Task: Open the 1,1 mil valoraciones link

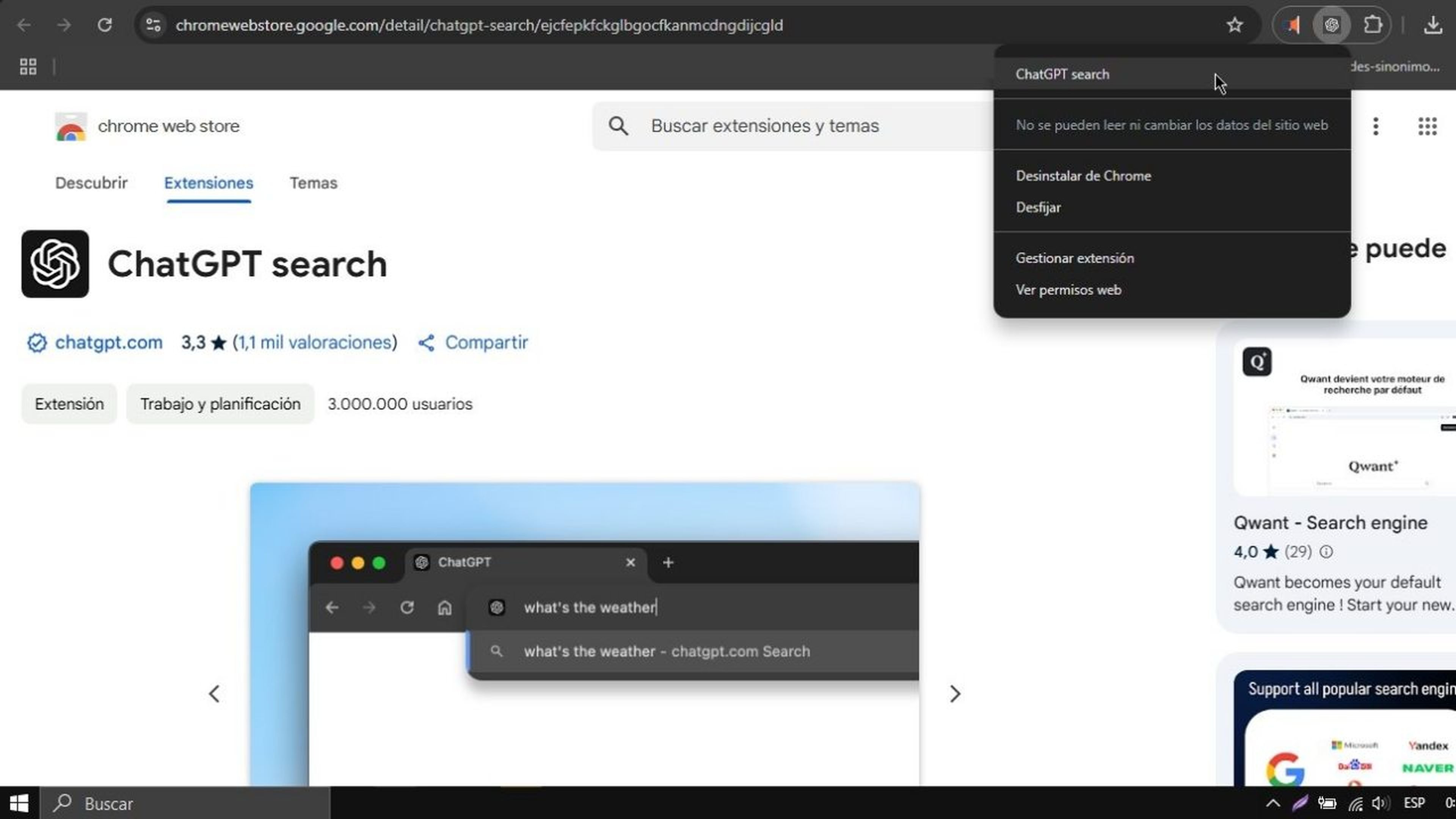Action: 315,342
